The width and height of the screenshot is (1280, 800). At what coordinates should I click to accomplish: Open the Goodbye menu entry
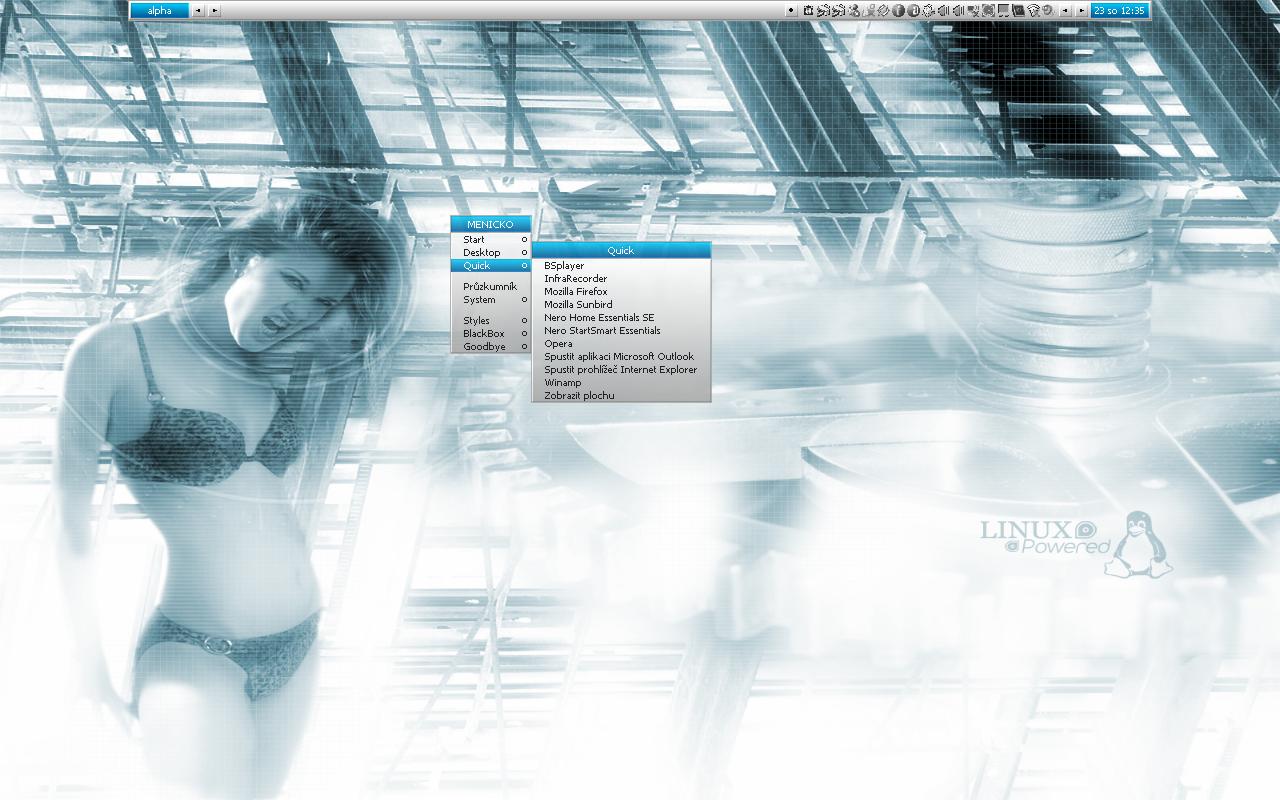click(x=490, y=347)
